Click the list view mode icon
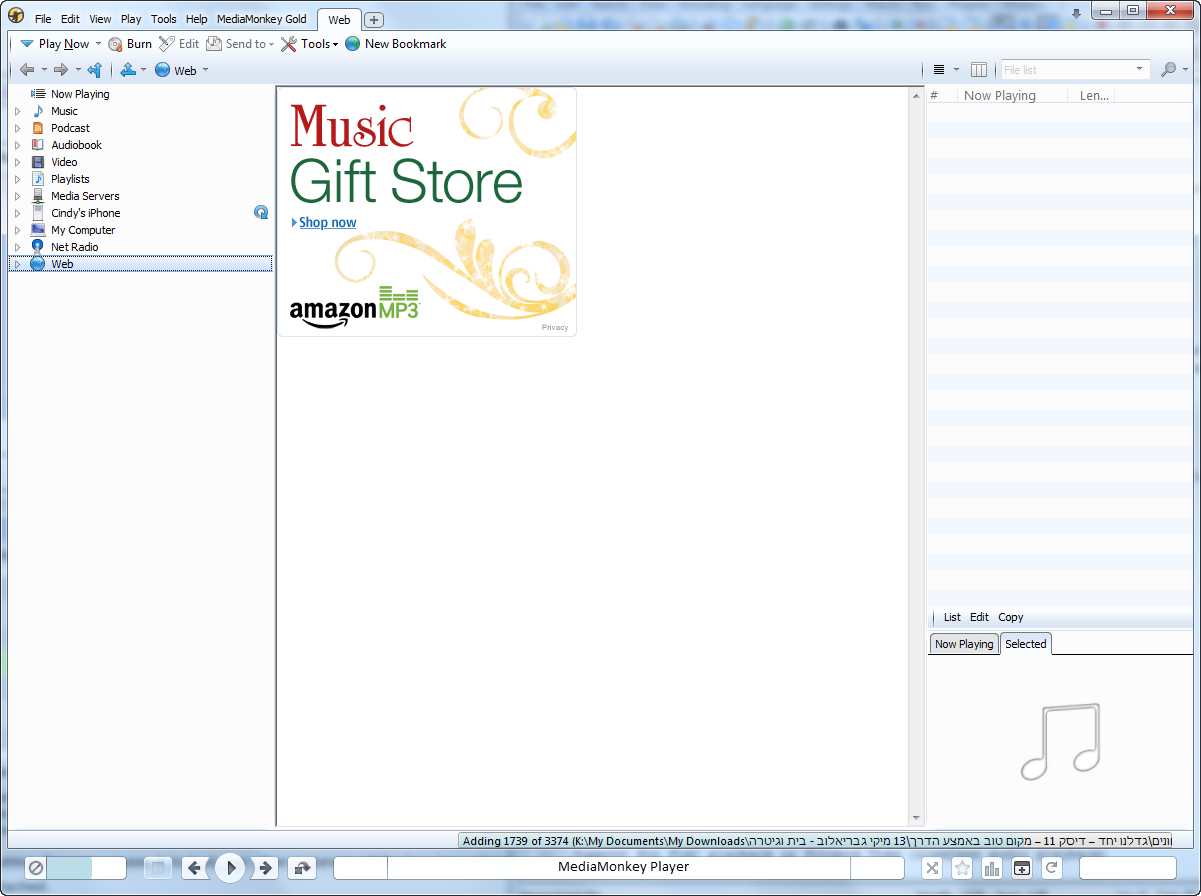Screen dimensions: 1201x896 tap(939, 70)
